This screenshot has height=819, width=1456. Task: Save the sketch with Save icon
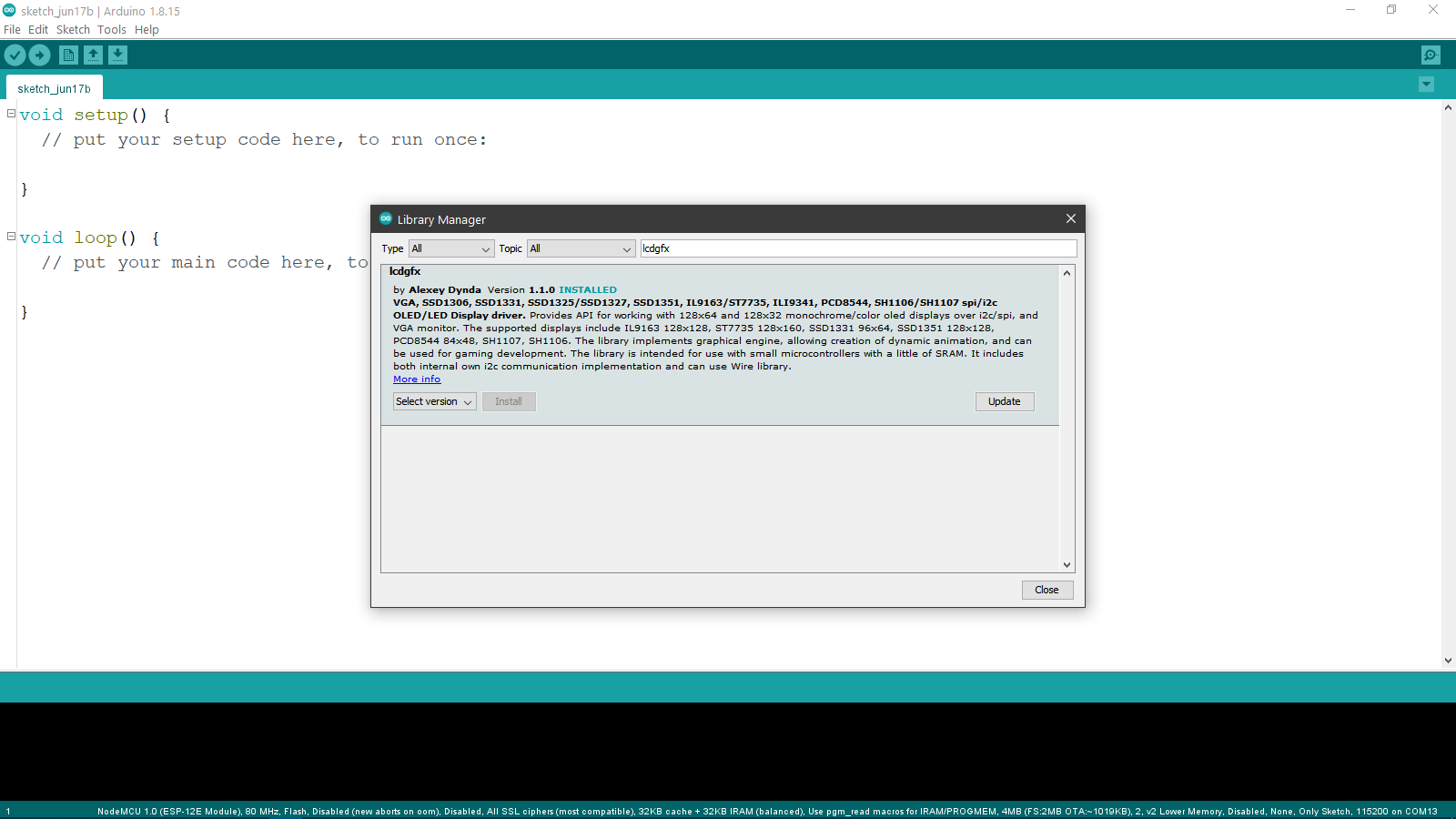(x=117, y=56)
